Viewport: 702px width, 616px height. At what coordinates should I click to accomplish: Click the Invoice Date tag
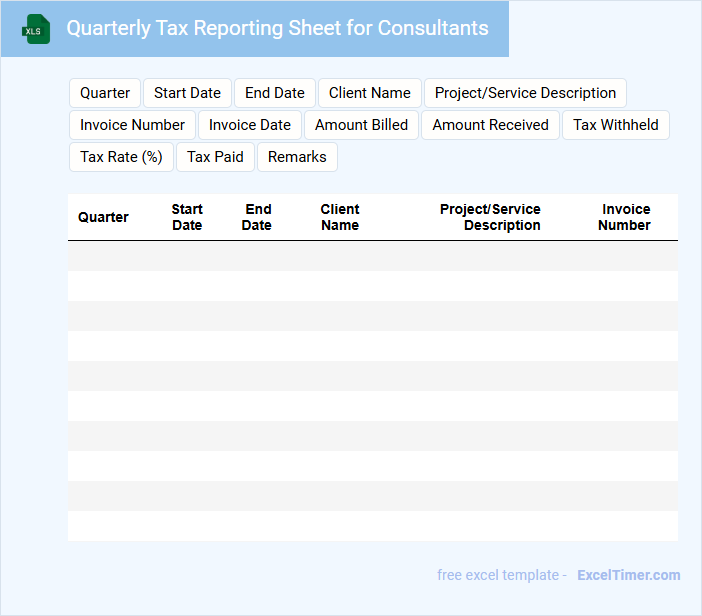pos(250,125)
